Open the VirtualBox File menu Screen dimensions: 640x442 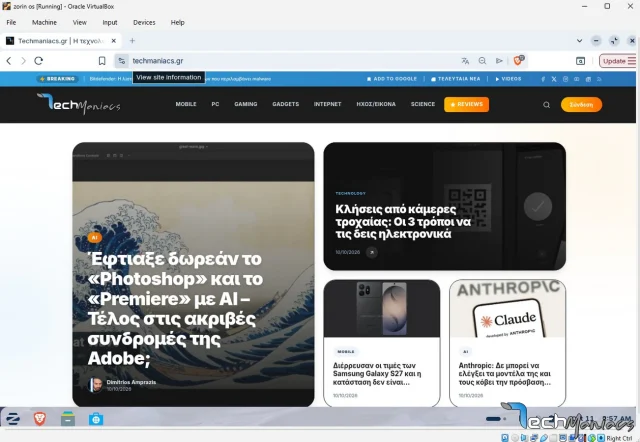tap(11, 22)
